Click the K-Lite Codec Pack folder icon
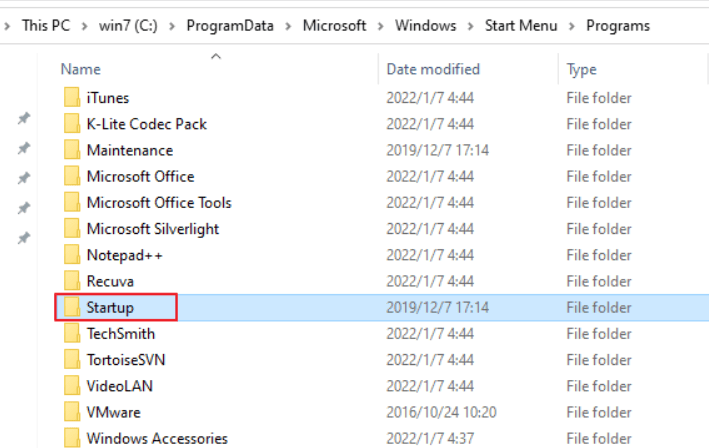The width and height of the screenshot is (709, 448). point(72,124)
